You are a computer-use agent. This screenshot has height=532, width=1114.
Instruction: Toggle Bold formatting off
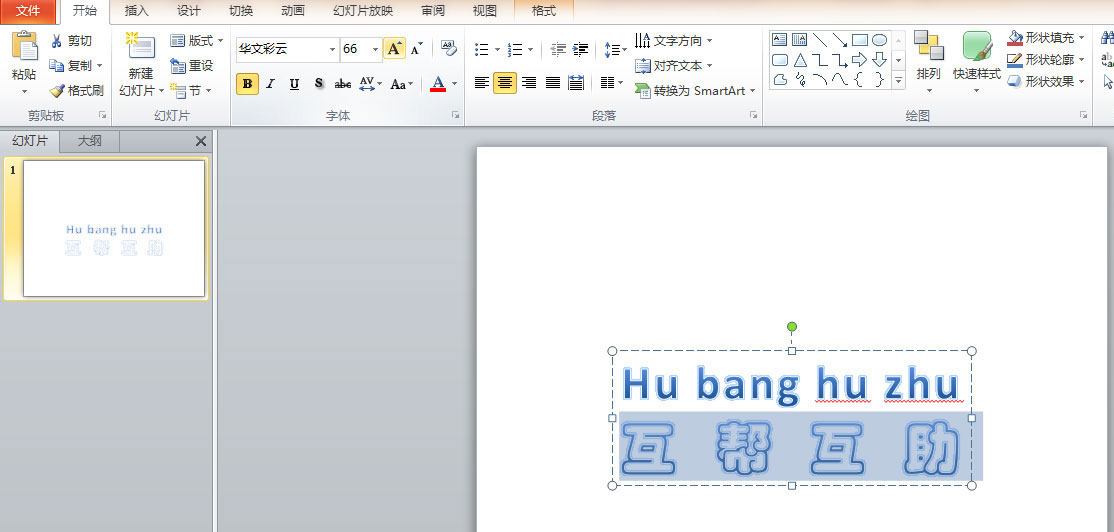pyautogui.click(x=247, y=84)
